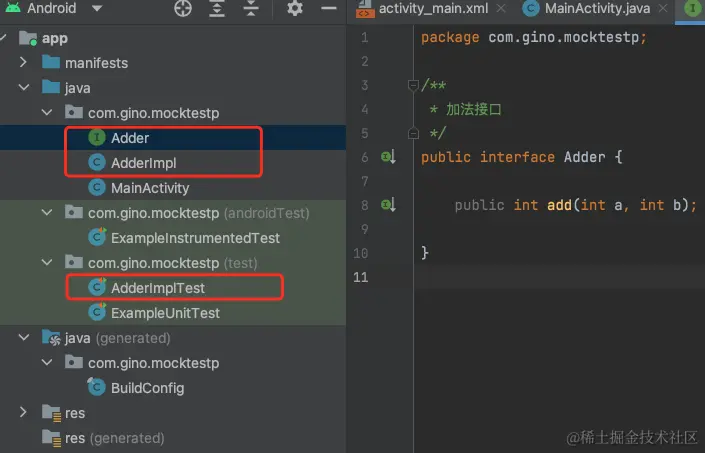Select the BuildConfig class file
Viewport: 705px width, 453px height.
point(147,388)
